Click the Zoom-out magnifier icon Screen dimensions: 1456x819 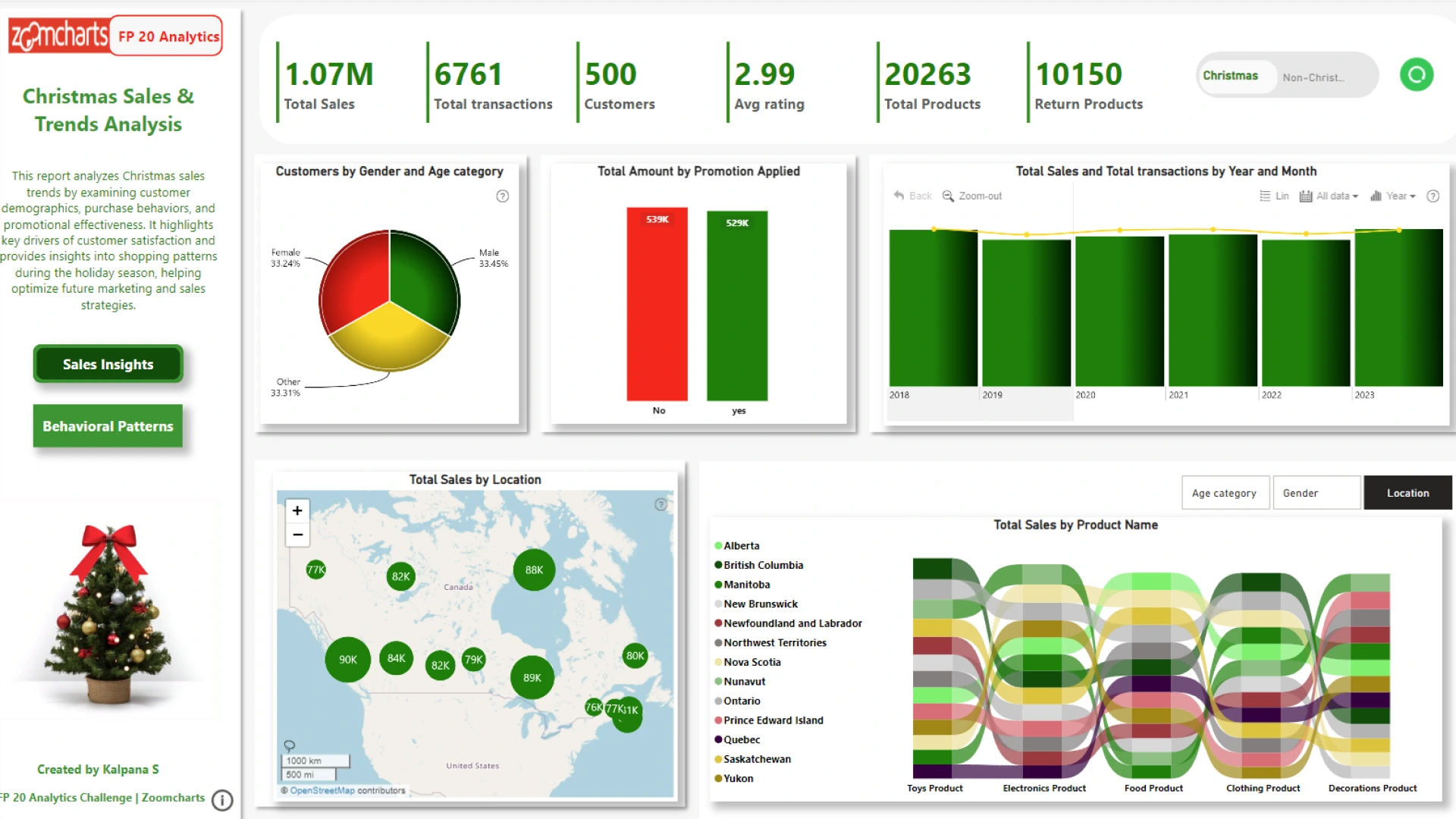[x=948, y=196]
